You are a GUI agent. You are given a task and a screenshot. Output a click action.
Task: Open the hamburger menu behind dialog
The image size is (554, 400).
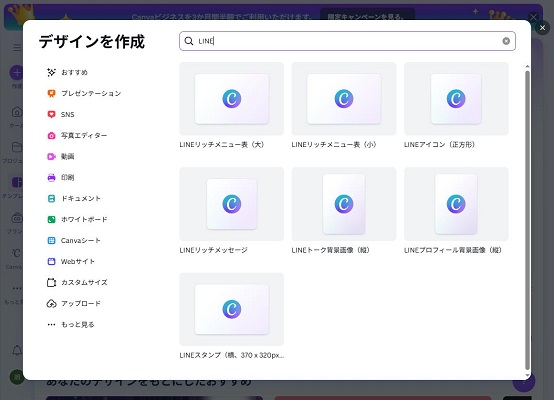point(17,47)
